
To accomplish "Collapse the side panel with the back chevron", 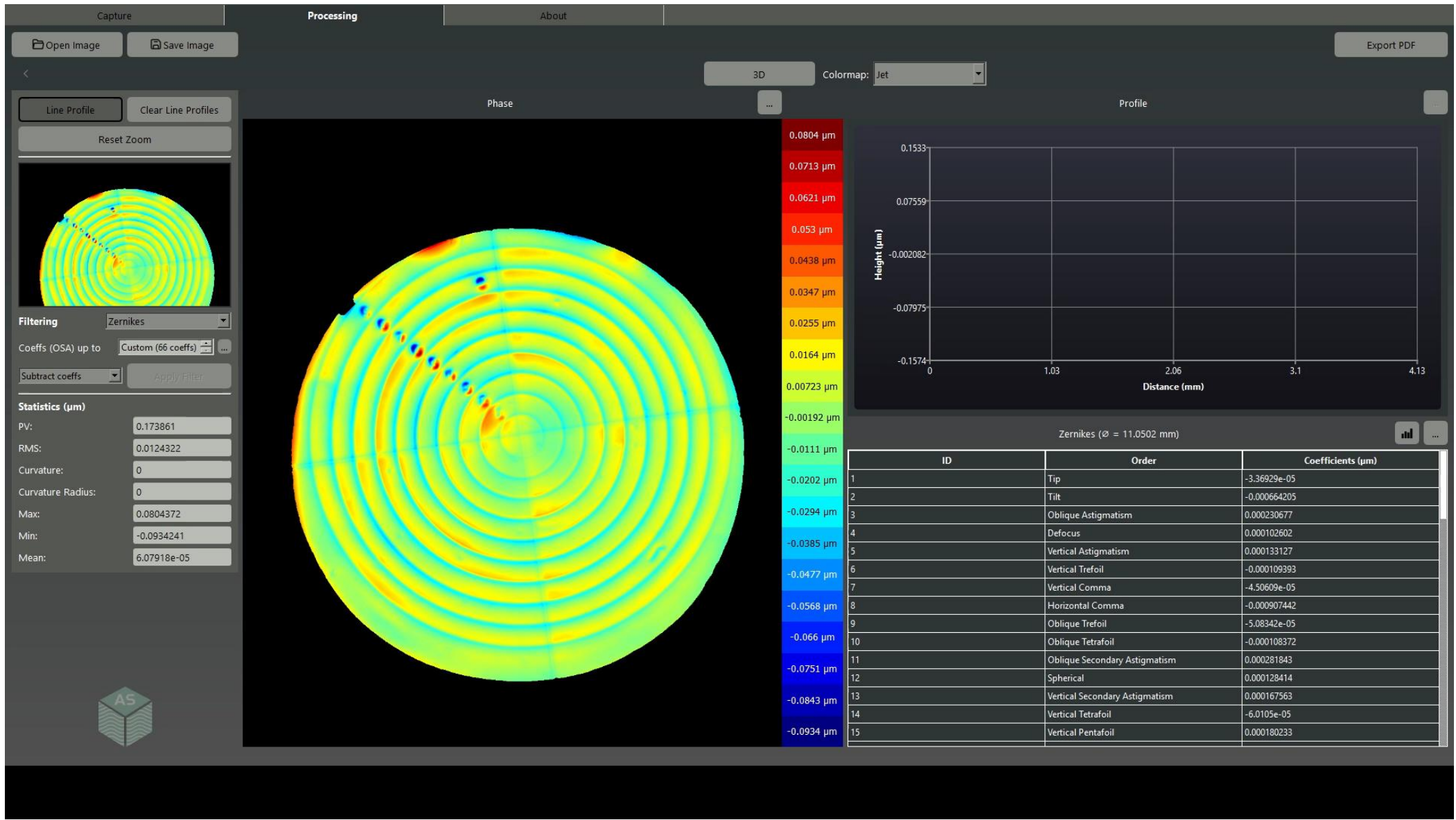I will [26, 73].
